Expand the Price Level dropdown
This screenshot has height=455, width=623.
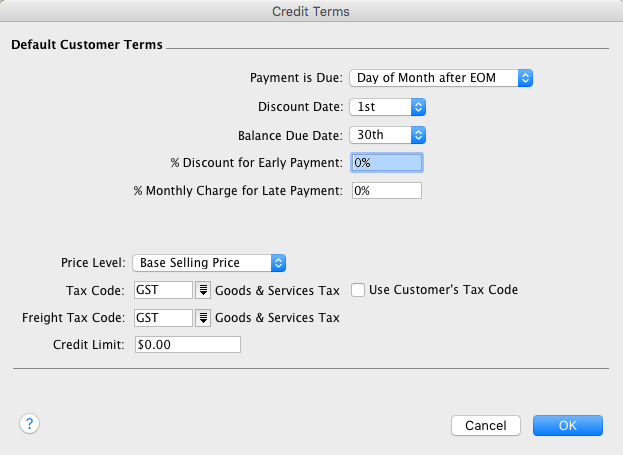click(x=210, y=263)
